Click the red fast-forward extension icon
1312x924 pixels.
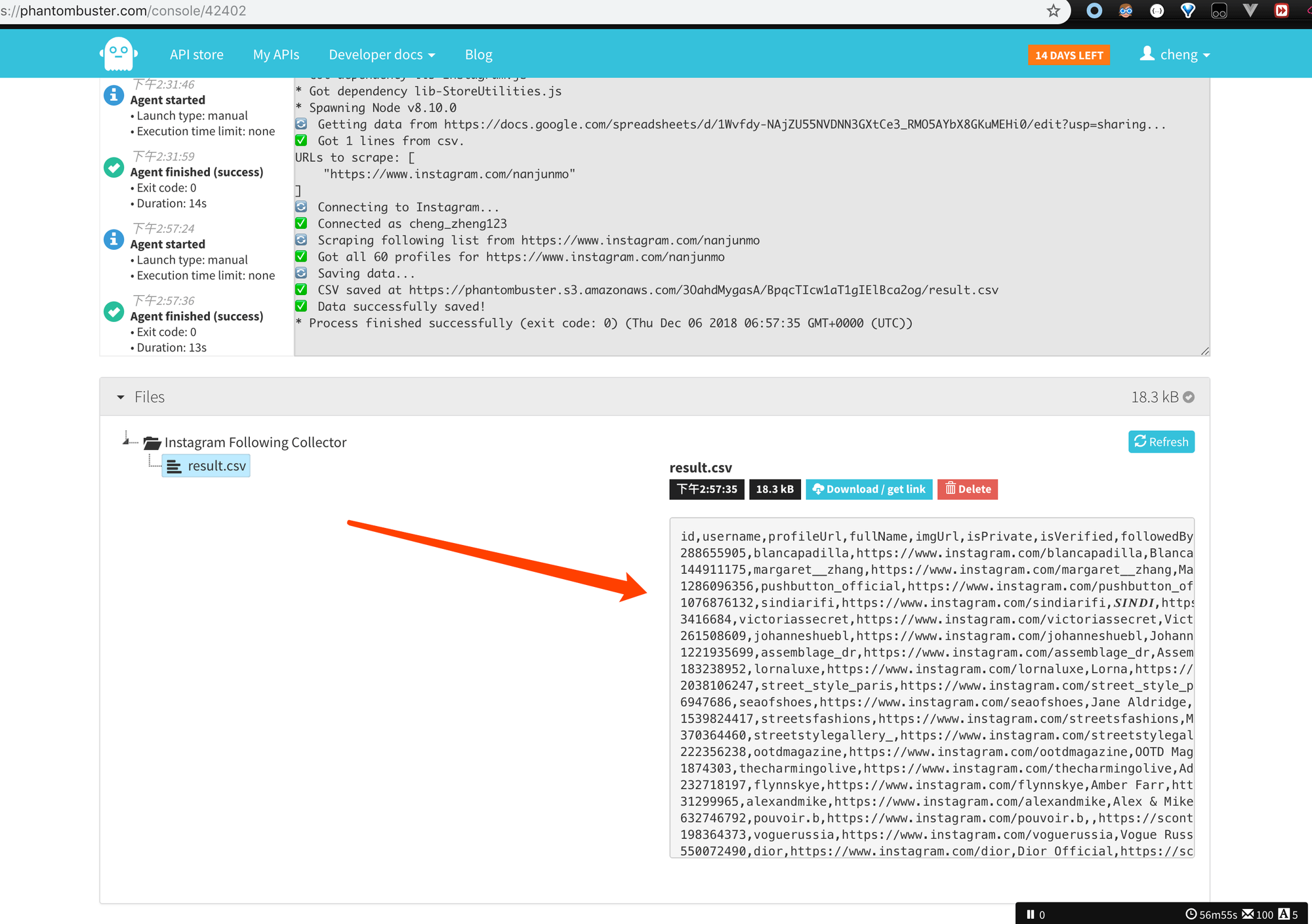[x=1281, y=10]
